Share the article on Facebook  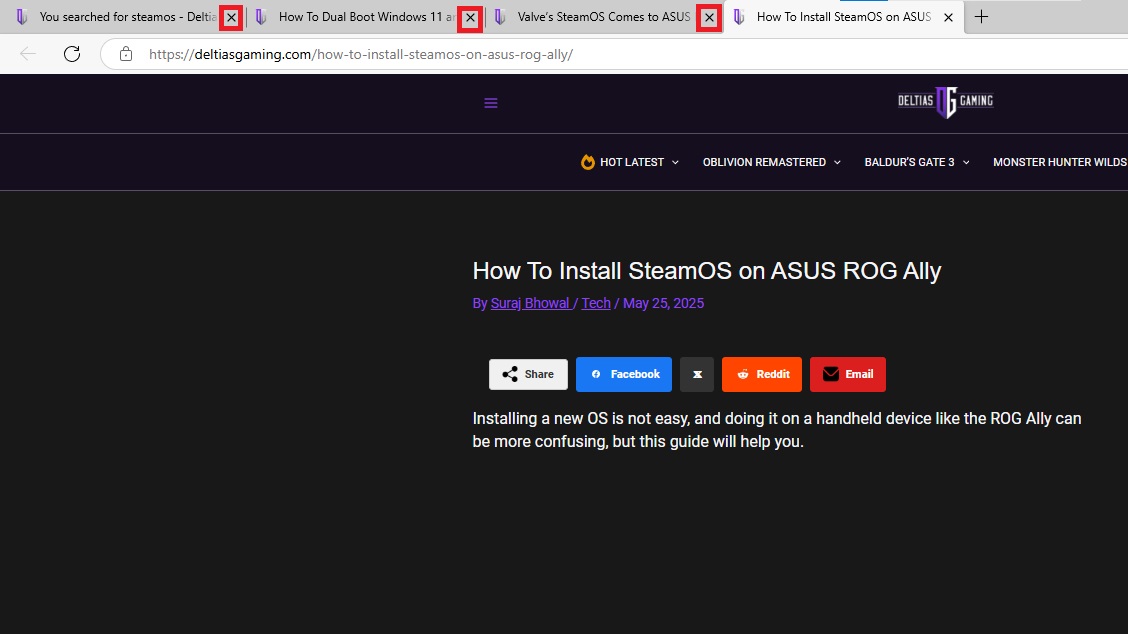coord(624,374)
